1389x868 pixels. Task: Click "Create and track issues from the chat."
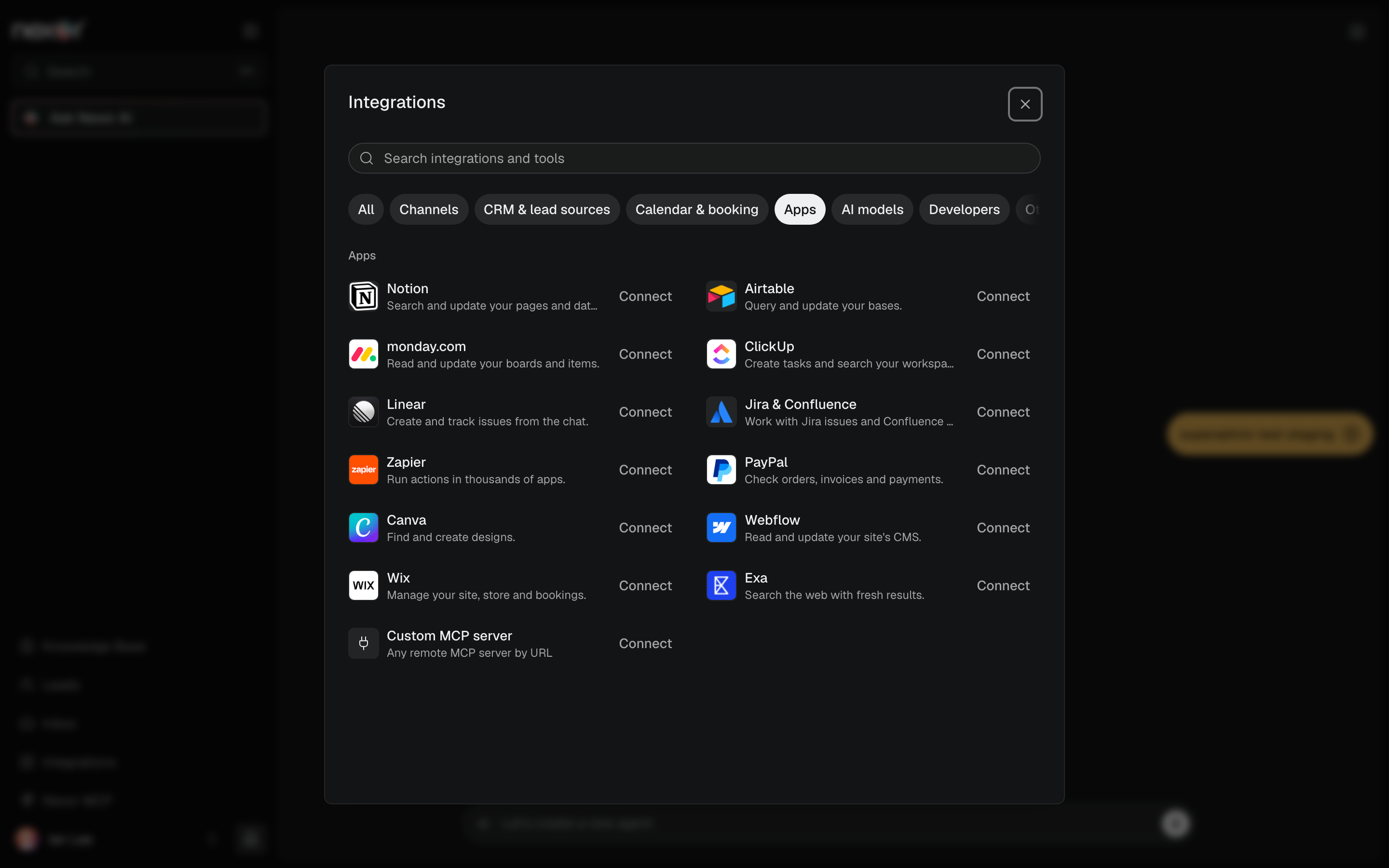(x=487, y=421)
